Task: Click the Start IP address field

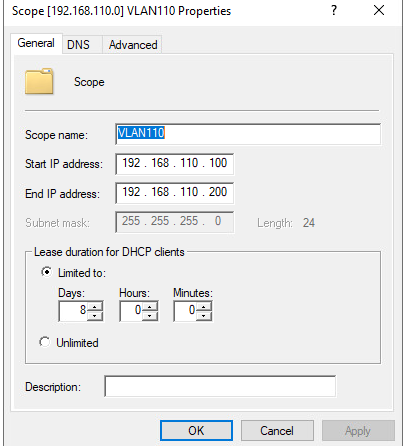Action: pyautogui.click(x=174, y=164)
